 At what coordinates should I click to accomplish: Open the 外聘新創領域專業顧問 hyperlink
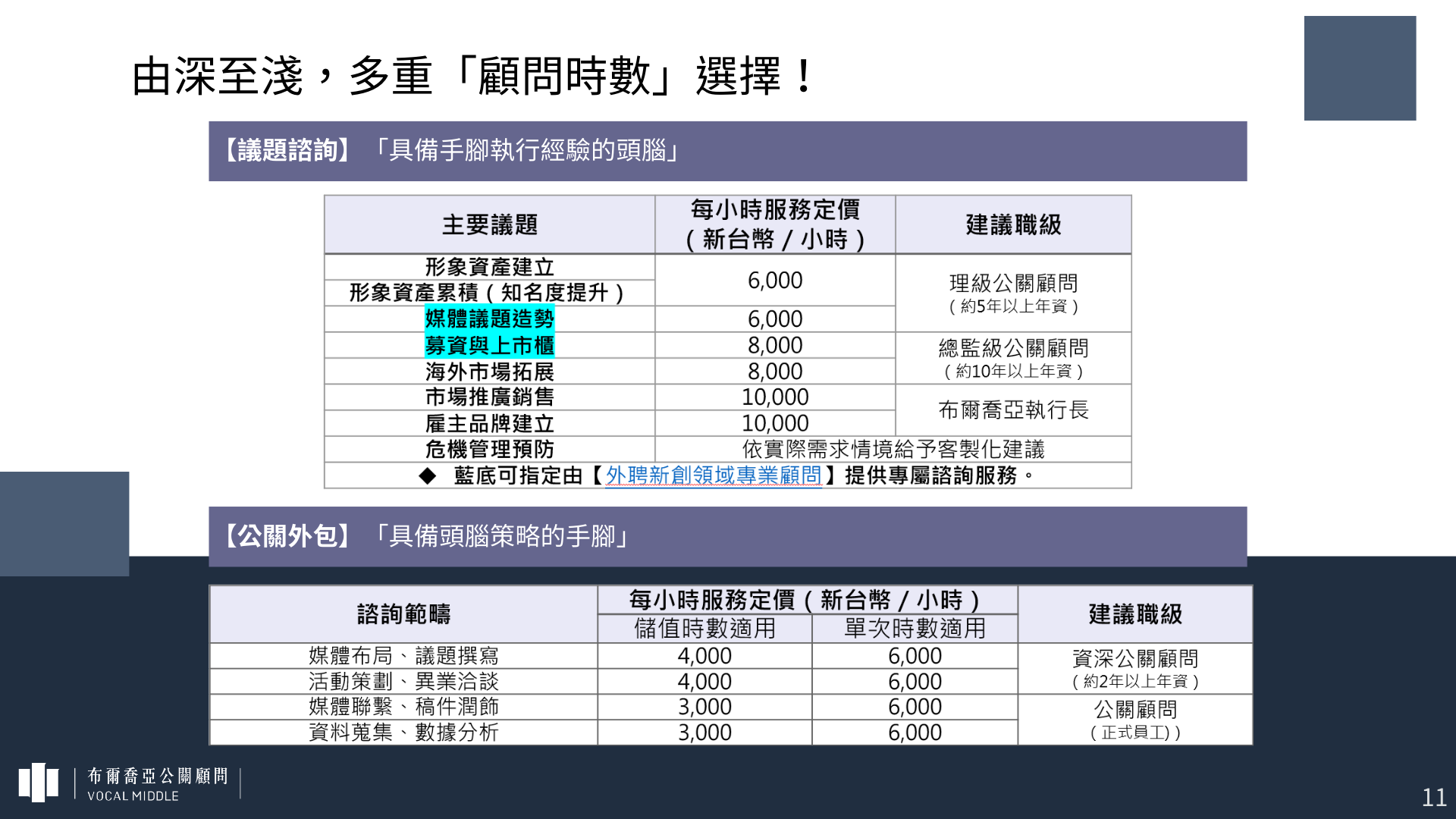click(713, 475)
